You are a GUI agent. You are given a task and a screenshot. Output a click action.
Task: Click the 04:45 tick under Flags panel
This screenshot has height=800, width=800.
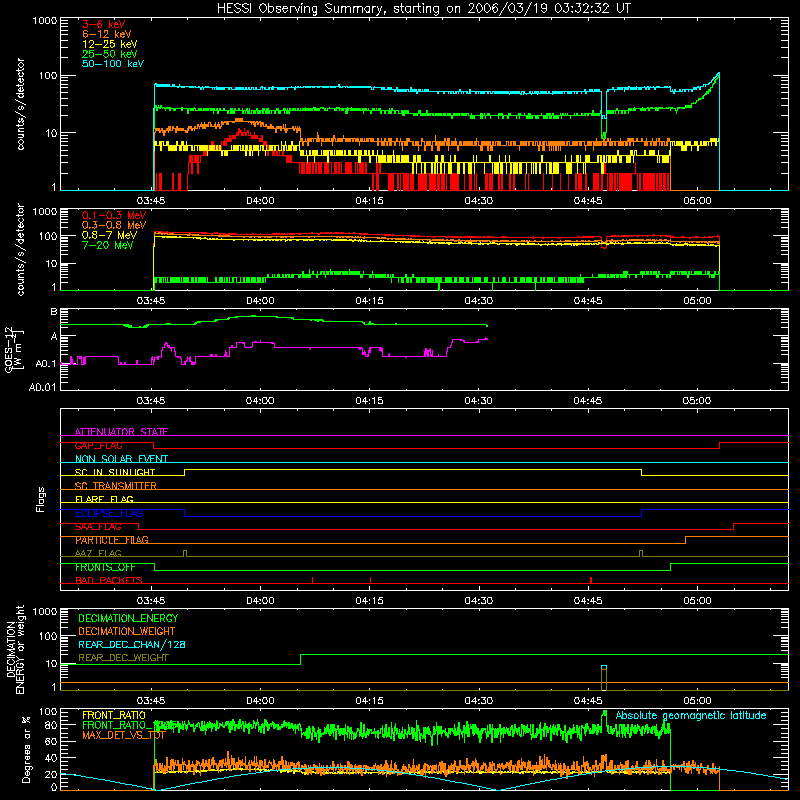click(x=588, y=601)
